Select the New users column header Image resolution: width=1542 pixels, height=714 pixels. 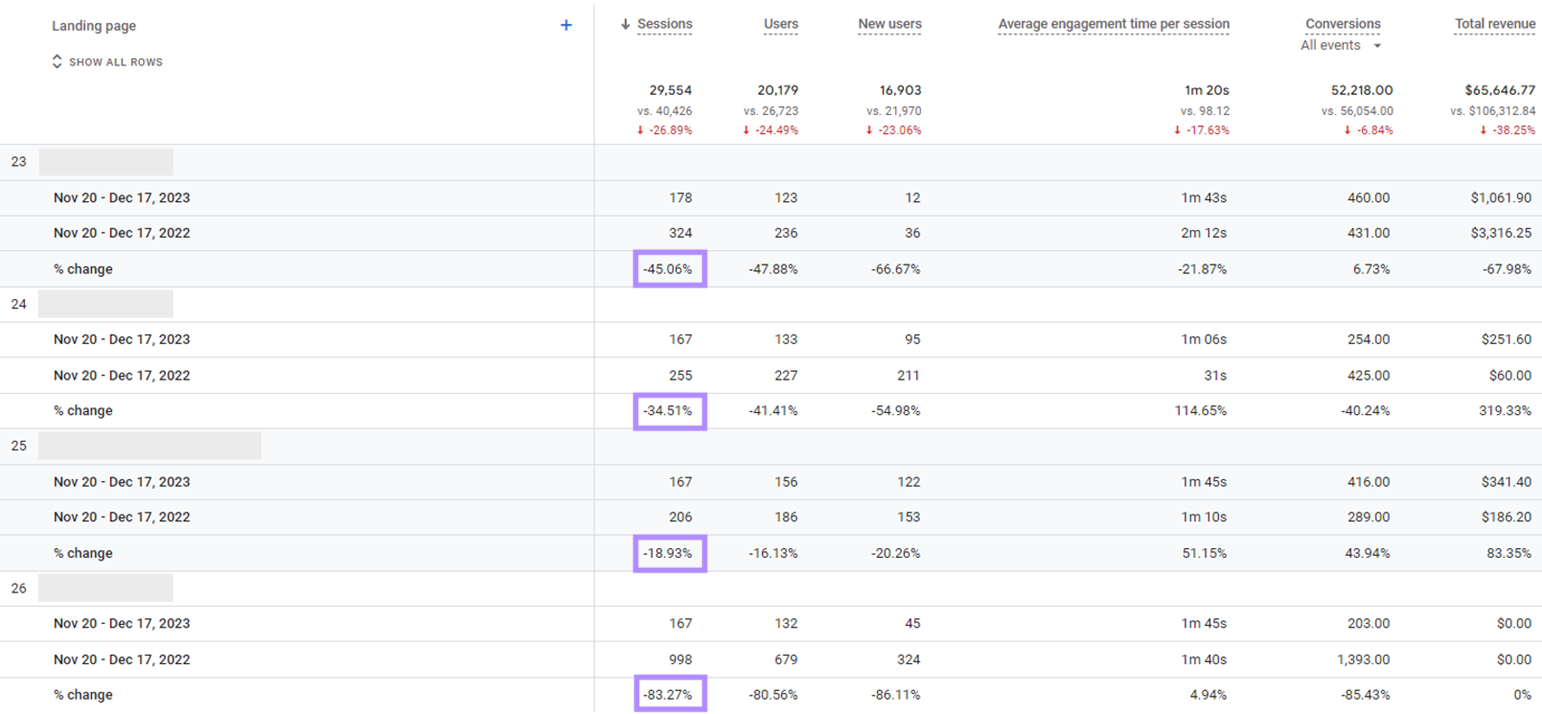pyautogui.click(x=889, y=24)
